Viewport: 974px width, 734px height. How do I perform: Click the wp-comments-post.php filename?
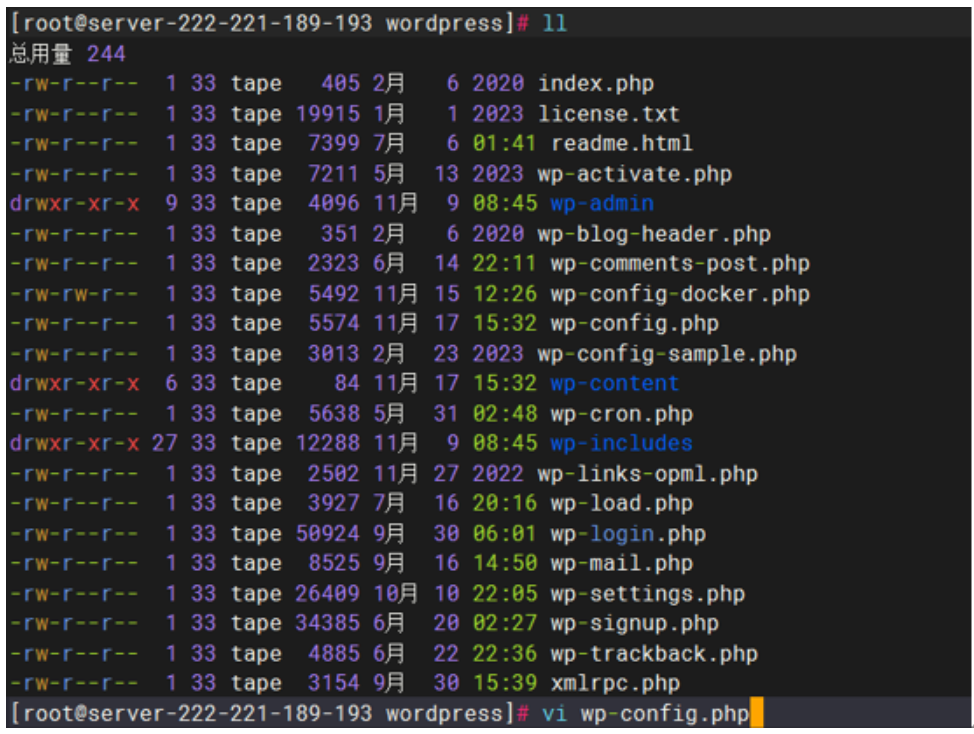(x=679, y=264)
